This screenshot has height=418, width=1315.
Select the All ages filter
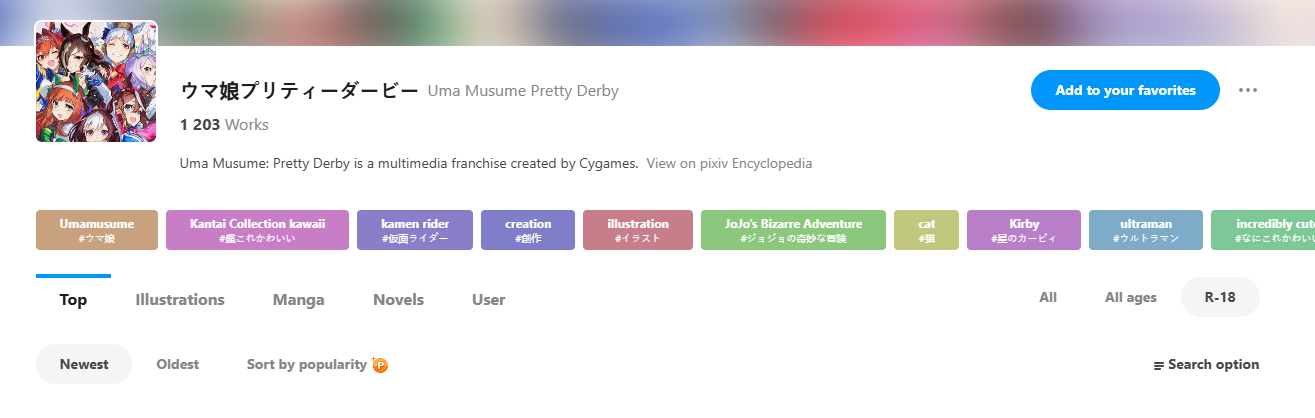(x=1131, y=297)
